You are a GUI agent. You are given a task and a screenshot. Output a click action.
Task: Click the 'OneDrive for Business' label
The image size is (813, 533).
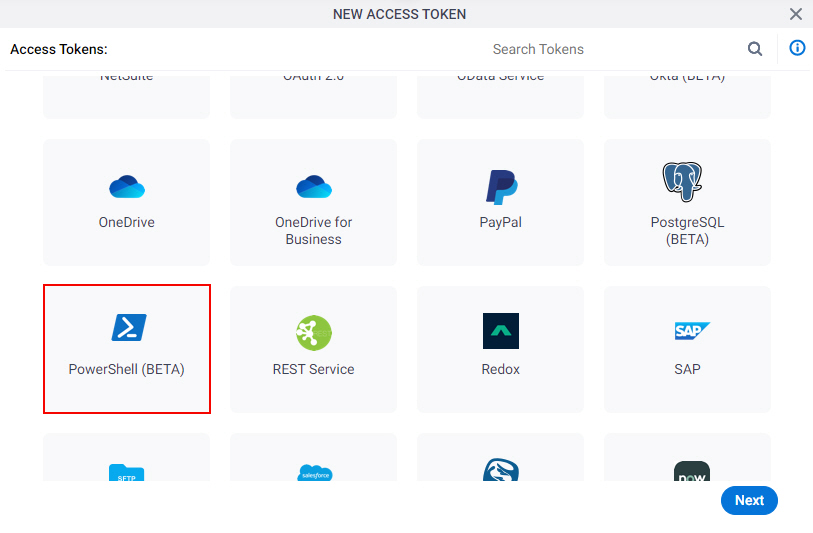click(314, 231)
